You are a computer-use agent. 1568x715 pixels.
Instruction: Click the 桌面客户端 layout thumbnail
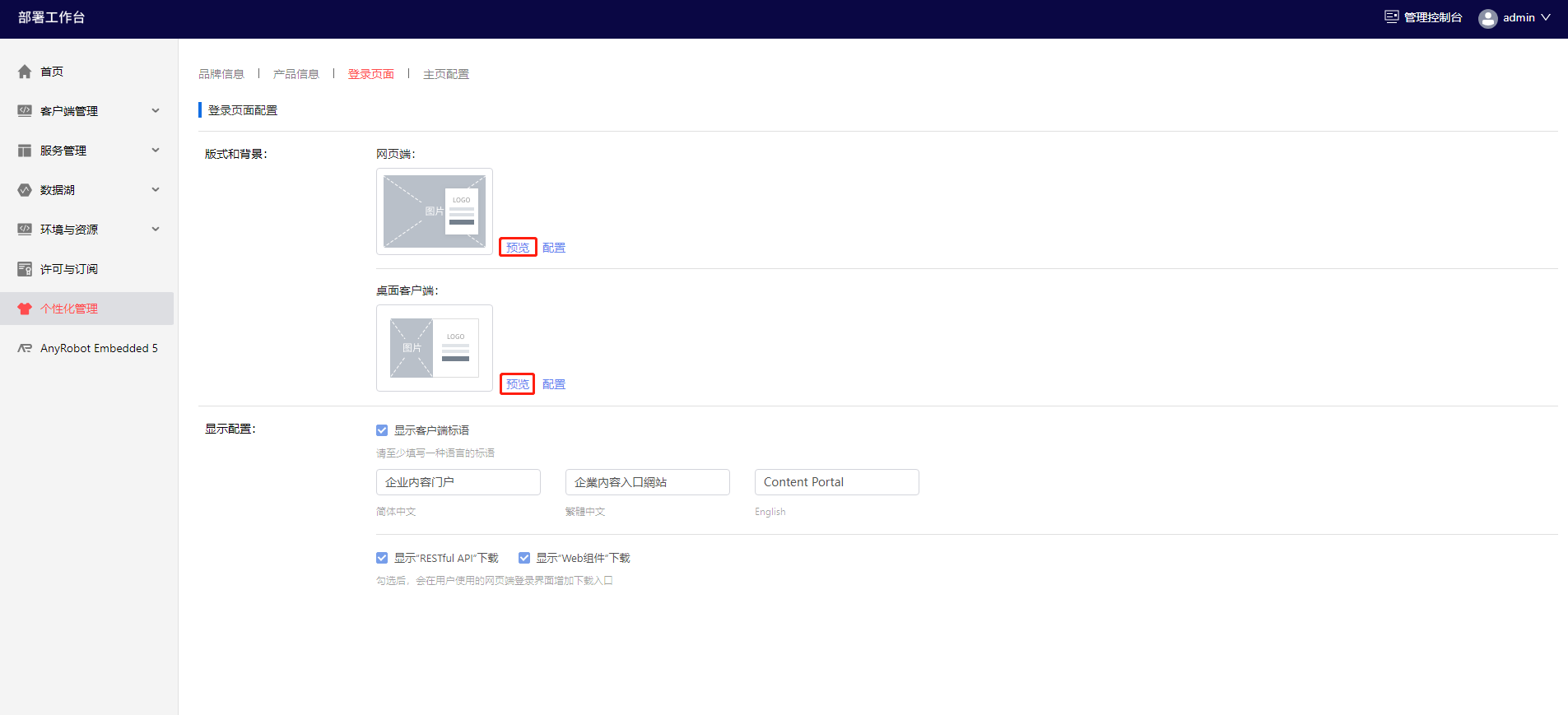click(435, 348)
